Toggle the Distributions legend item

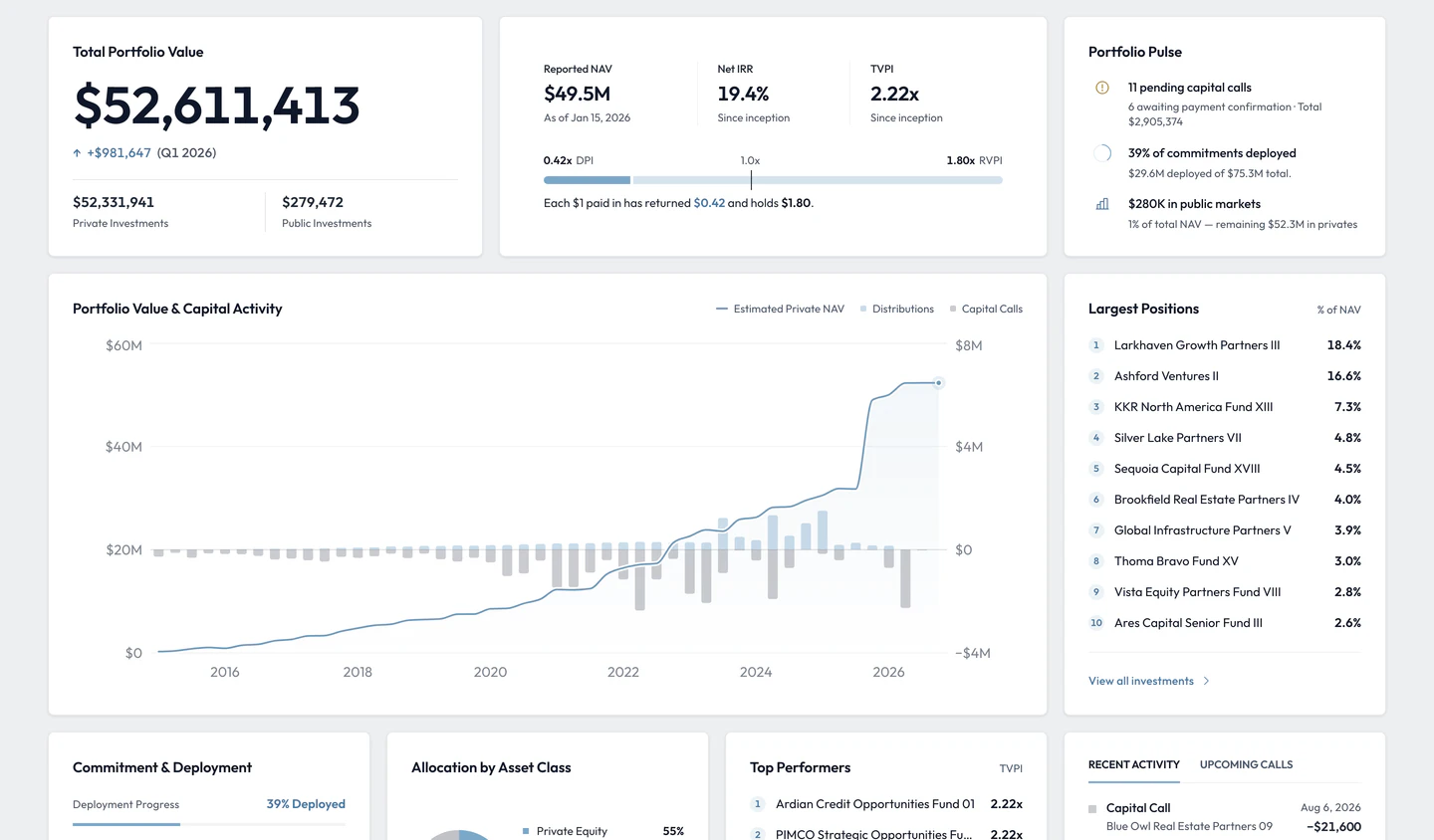coord(897,309)
